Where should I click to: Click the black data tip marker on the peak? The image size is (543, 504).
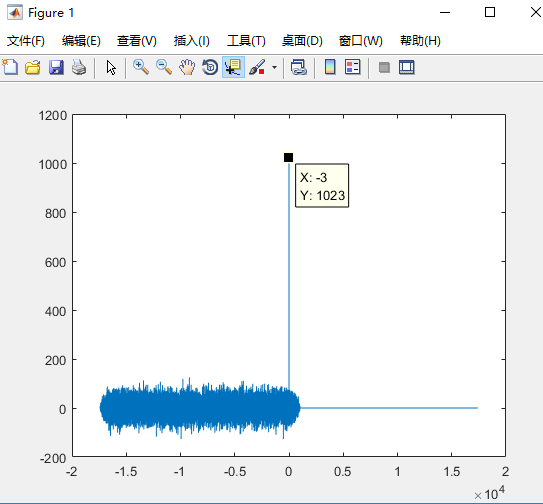coord(288,158)
